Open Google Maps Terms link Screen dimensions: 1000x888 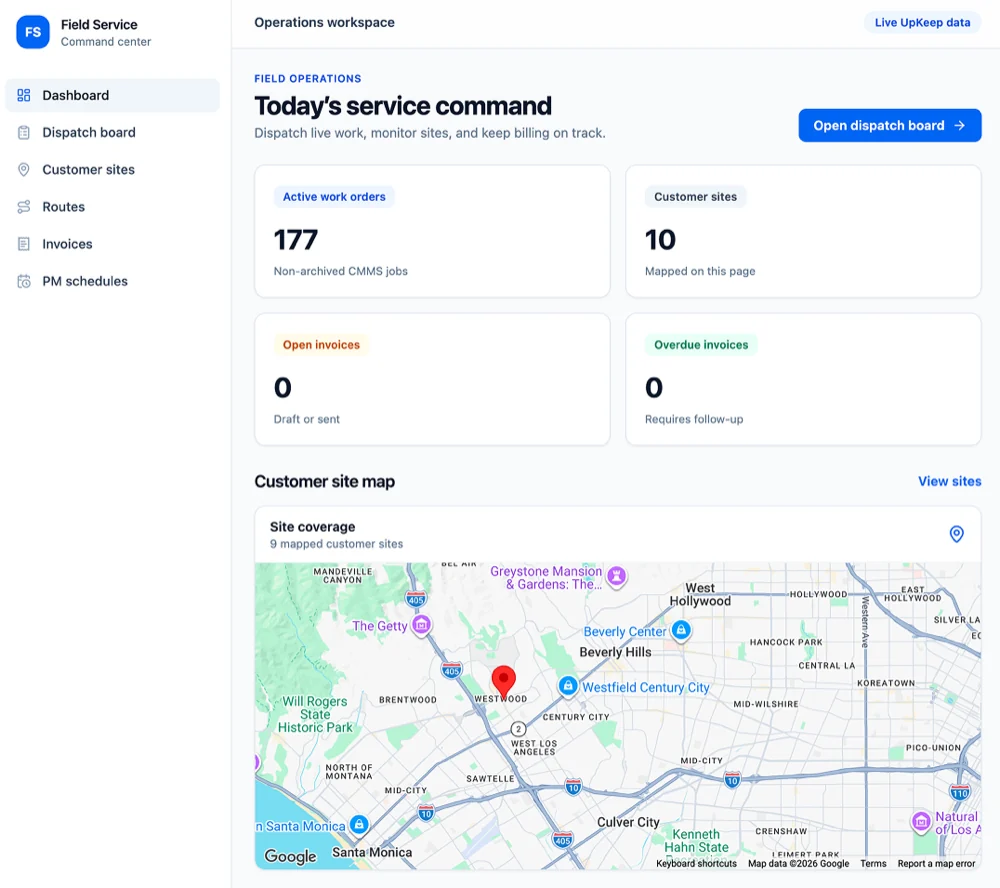tap(873, 863)
